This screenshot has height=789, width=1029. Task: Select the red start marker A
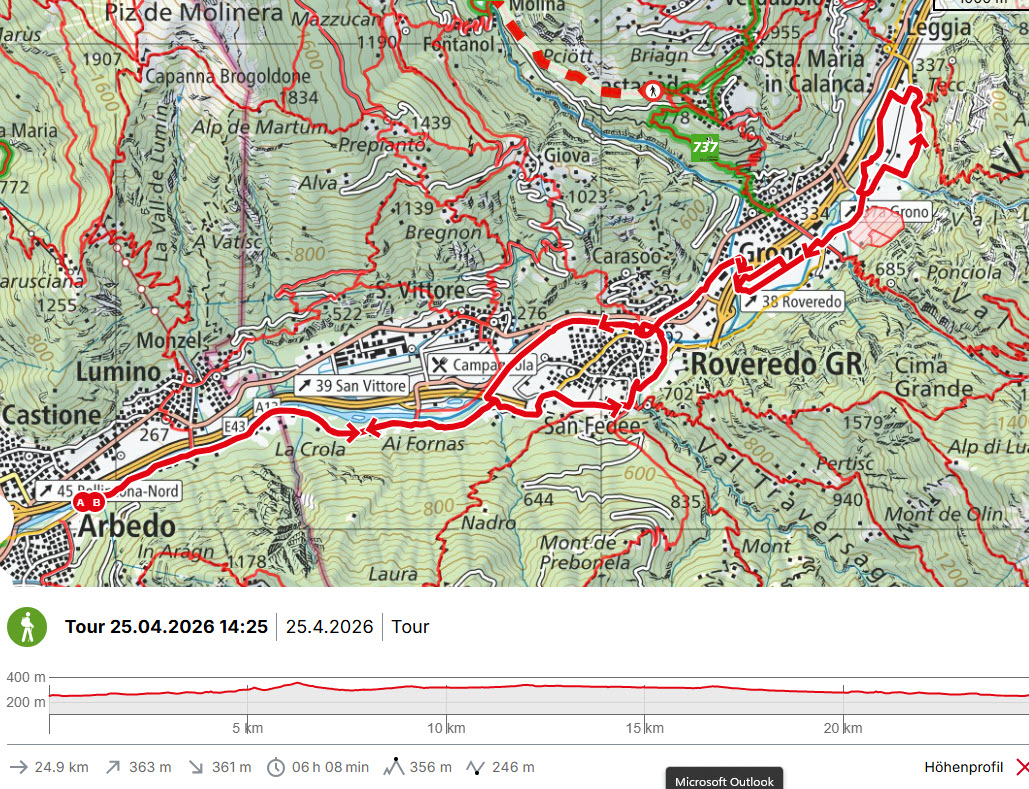tap(80, 503)
